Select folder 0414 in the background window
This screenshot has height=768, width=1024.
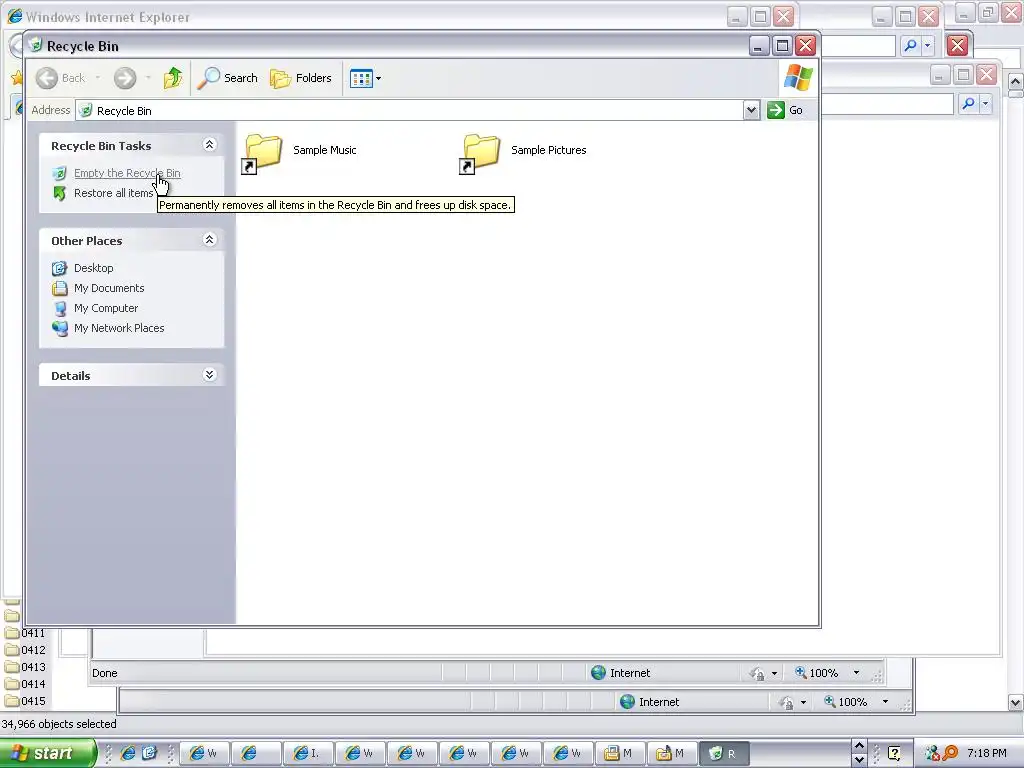coord(25,684)
